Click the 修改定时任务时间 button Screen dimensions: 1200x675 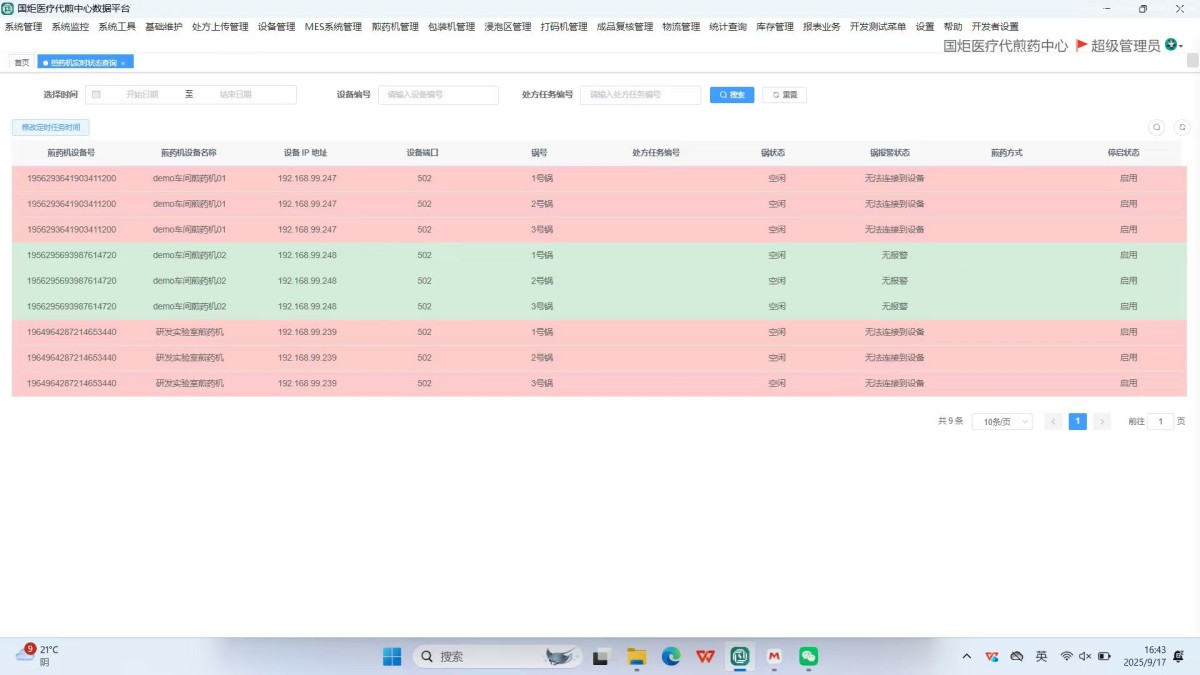tap(50, 127)
